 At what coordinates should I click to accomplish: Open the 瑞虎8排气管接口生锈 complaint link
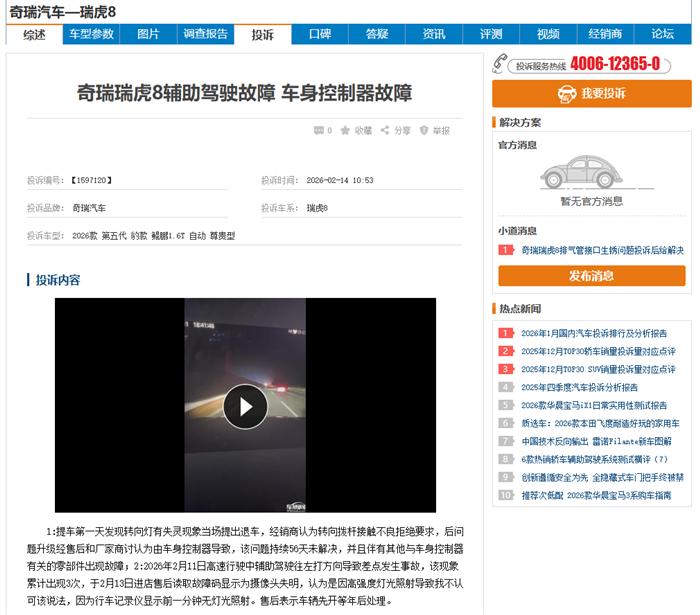point(602,250)
